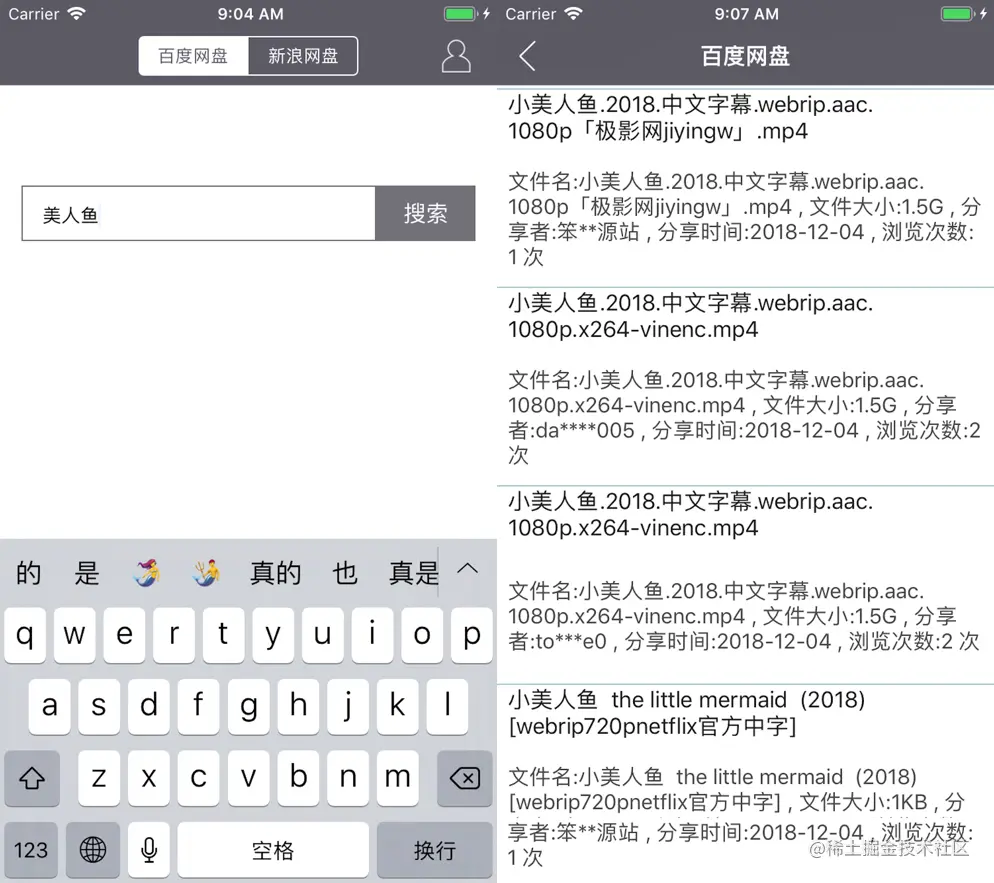Tap the w key

(74, 635)
